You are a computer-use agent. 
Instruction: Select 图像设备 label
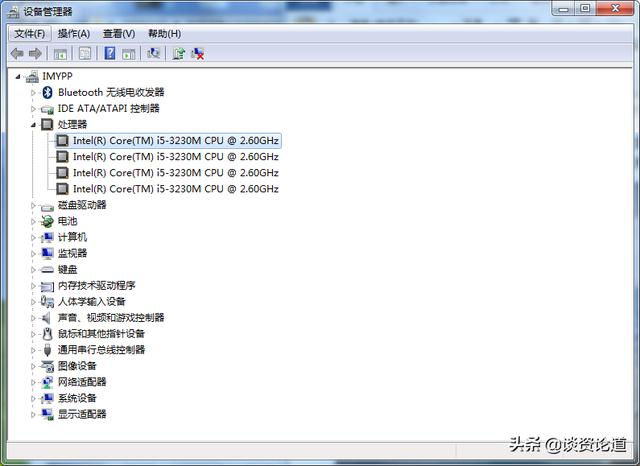click(x=77, y=366)
